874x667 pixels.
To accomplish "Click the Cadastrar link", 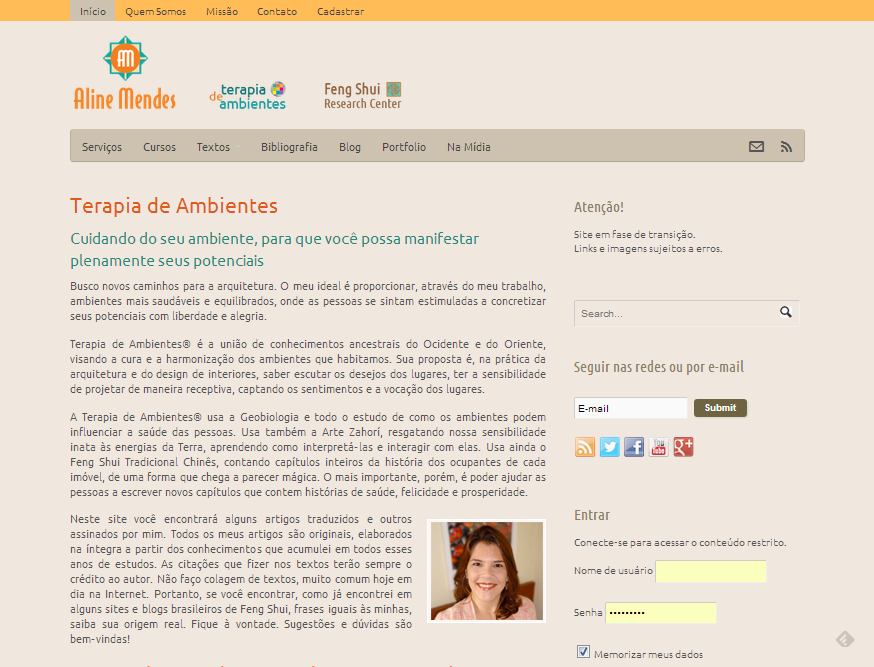I will (340, 12).
